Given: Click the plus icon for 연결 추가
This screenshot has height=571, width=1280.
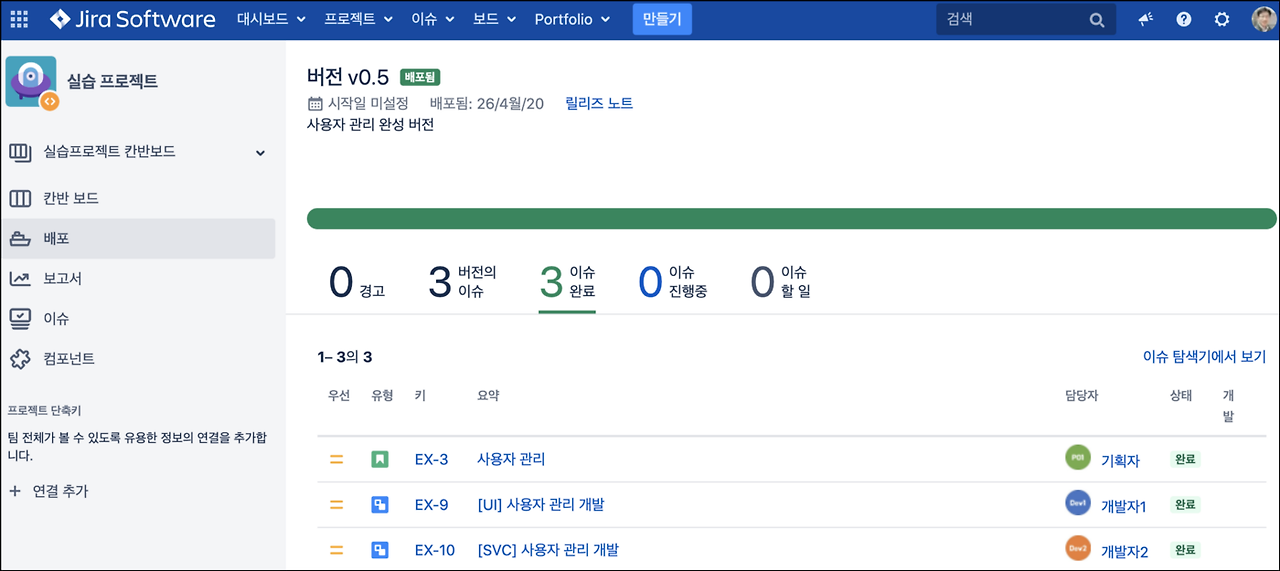Looking at the screenshot, I should point(14,491).
